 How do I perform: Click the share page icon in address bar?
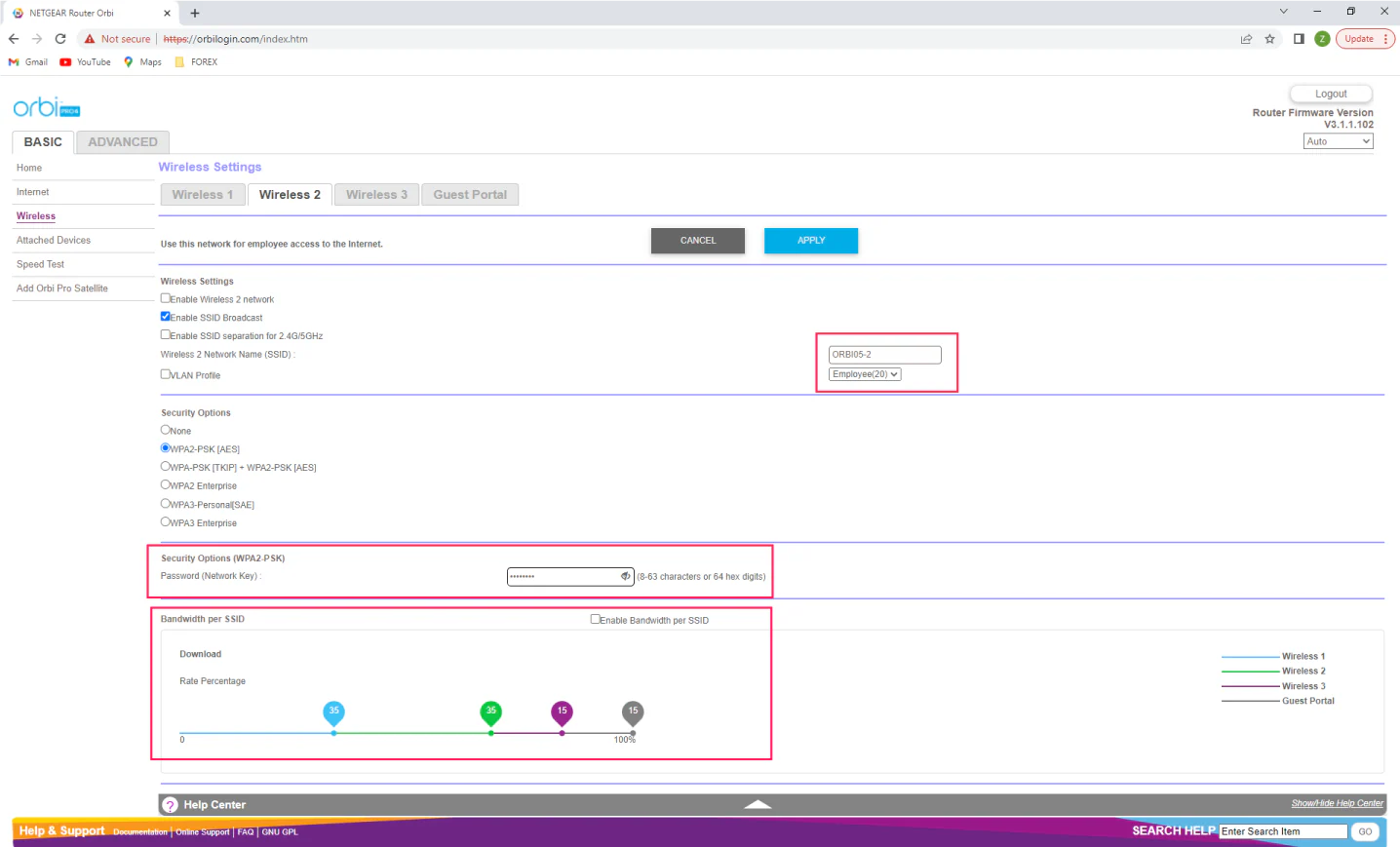(x=1246, y=39)
